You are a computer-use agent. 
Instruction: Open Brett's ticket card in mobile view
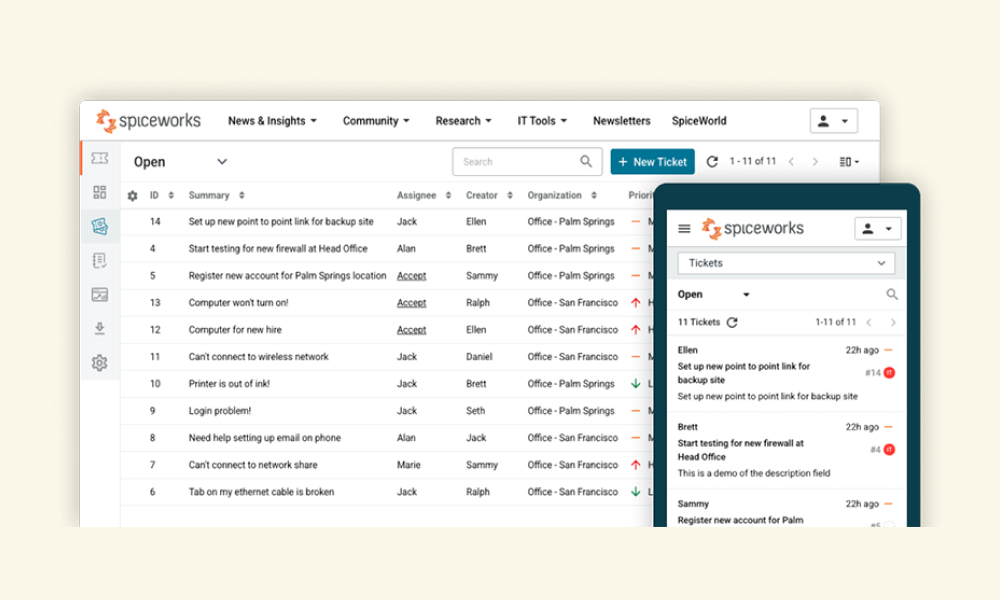(786, 450)
